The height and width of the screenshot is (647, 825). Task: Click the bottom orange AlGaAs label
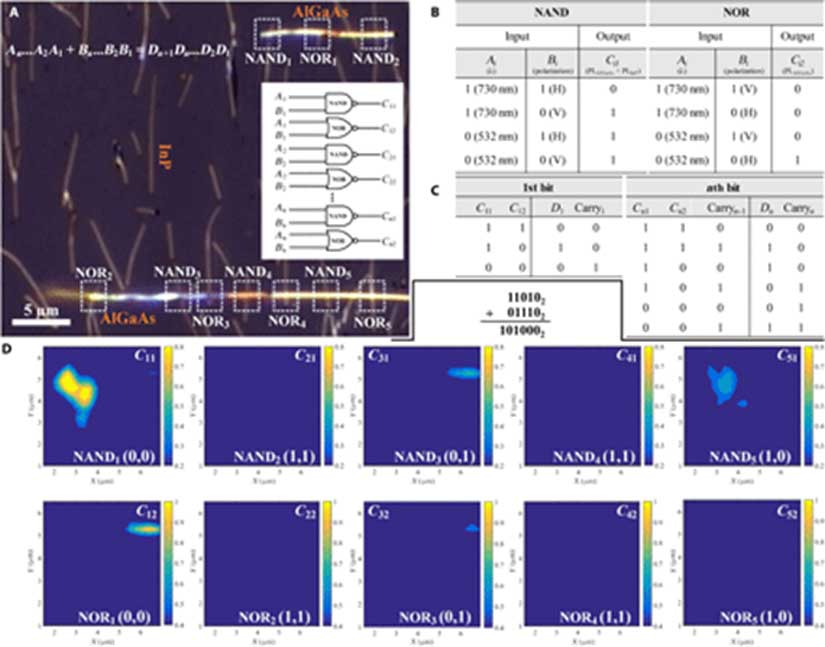[128, 318]
